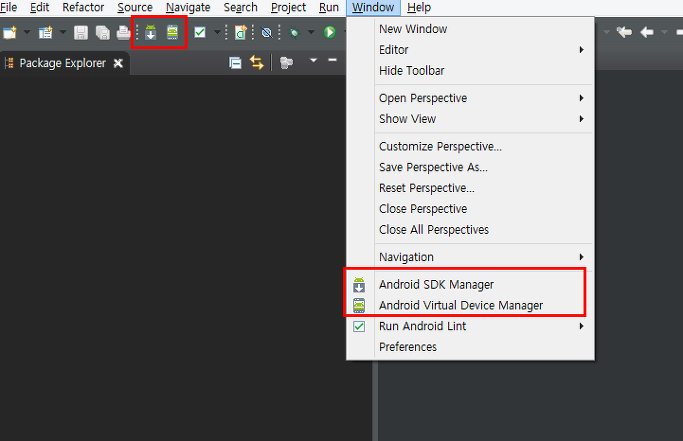The image size is (683, 441).
Task: Choose New Window from the Window menu
Action: point(470,29)
